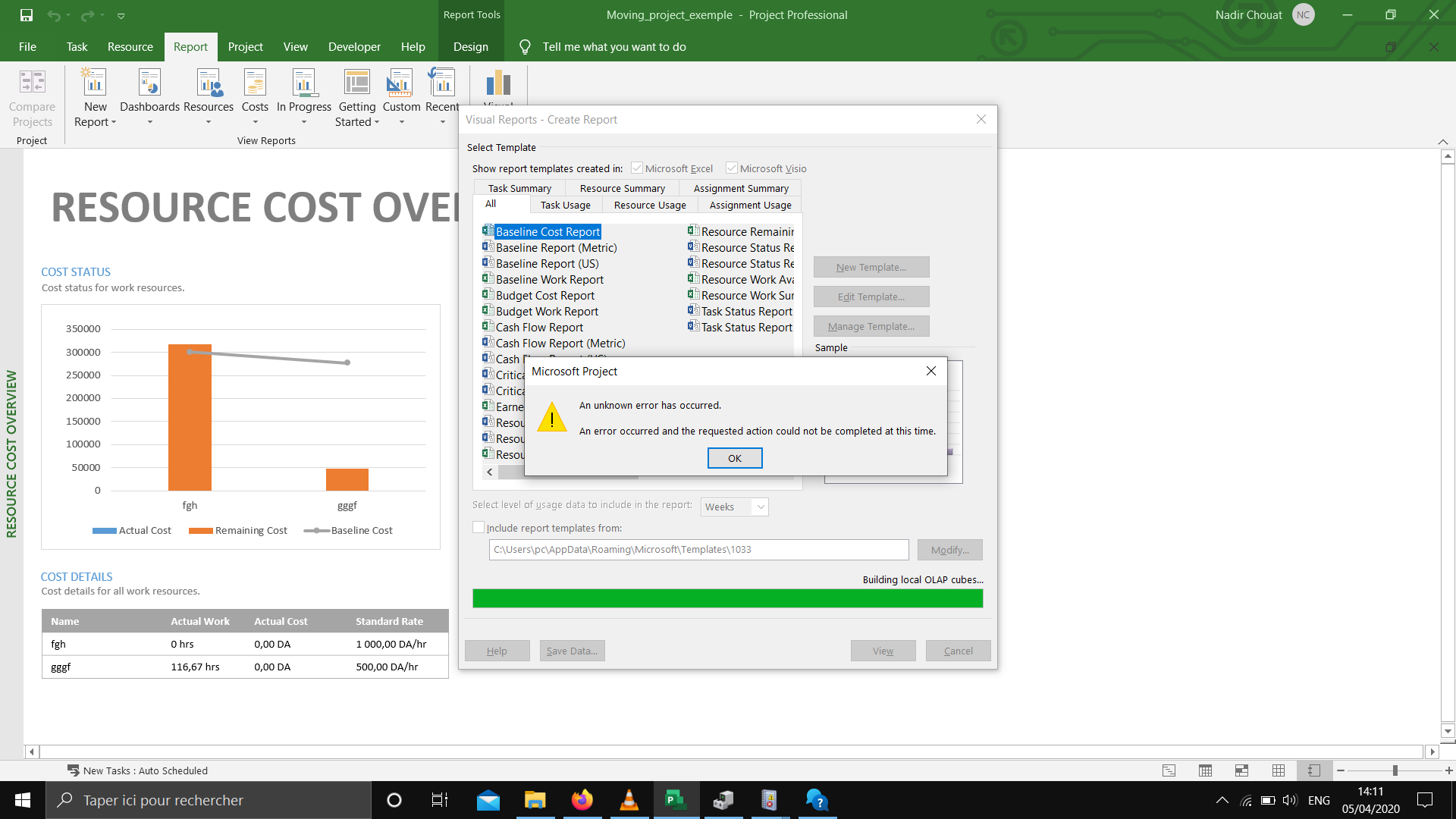Open the File menu

27,47
